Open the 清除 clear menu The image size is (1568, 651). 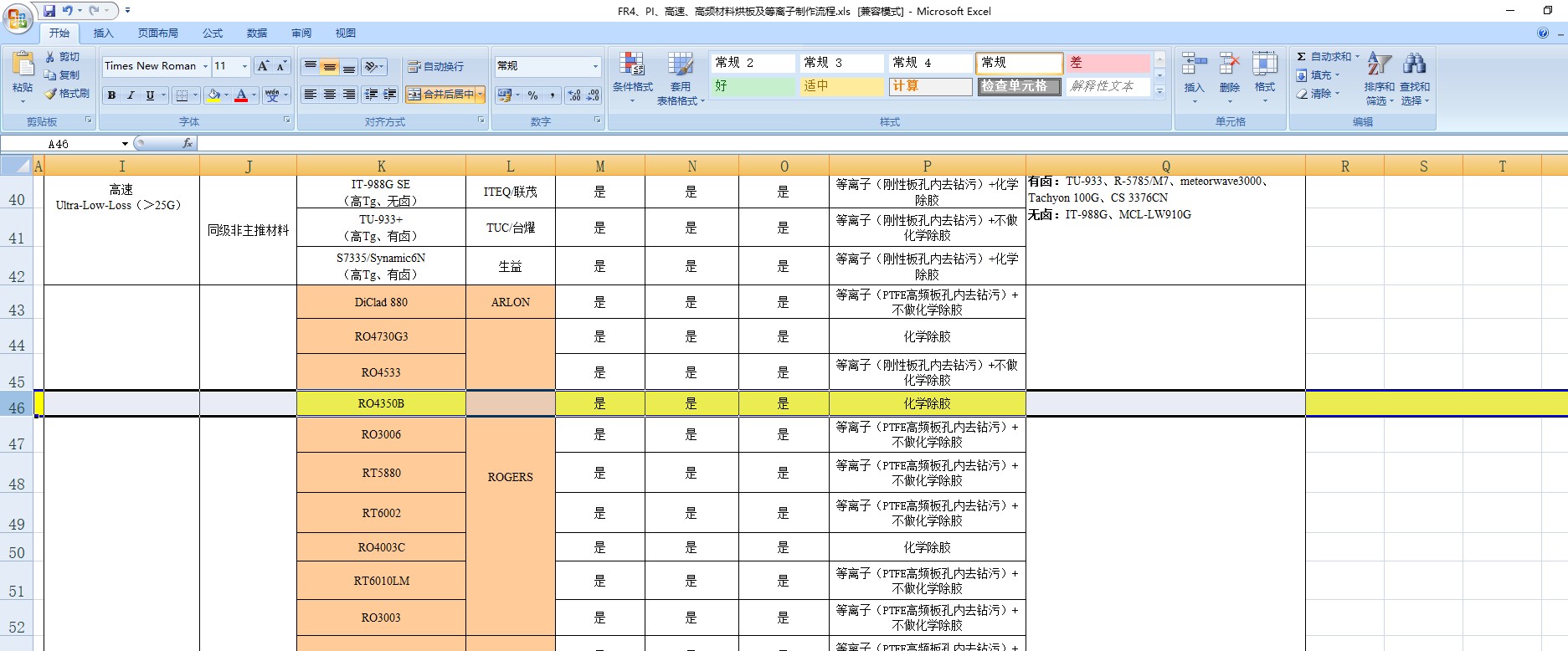point(1319,94)
